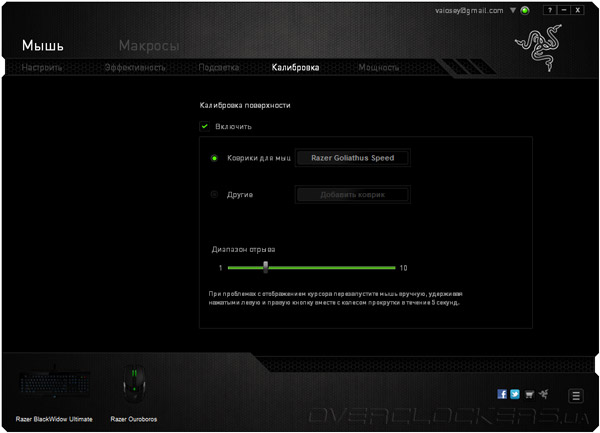Switch to the Макросы main tab
Viewport: 600px width, 433px height.
point(149,46)
